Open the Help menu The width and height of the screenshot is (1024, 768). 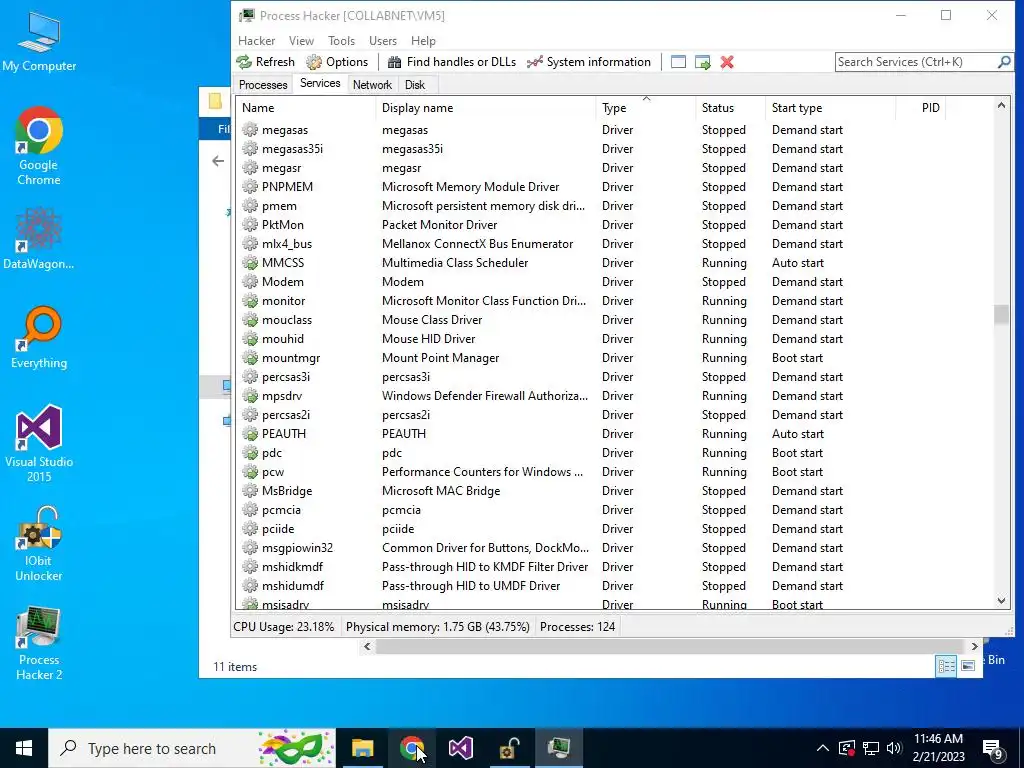423,40
